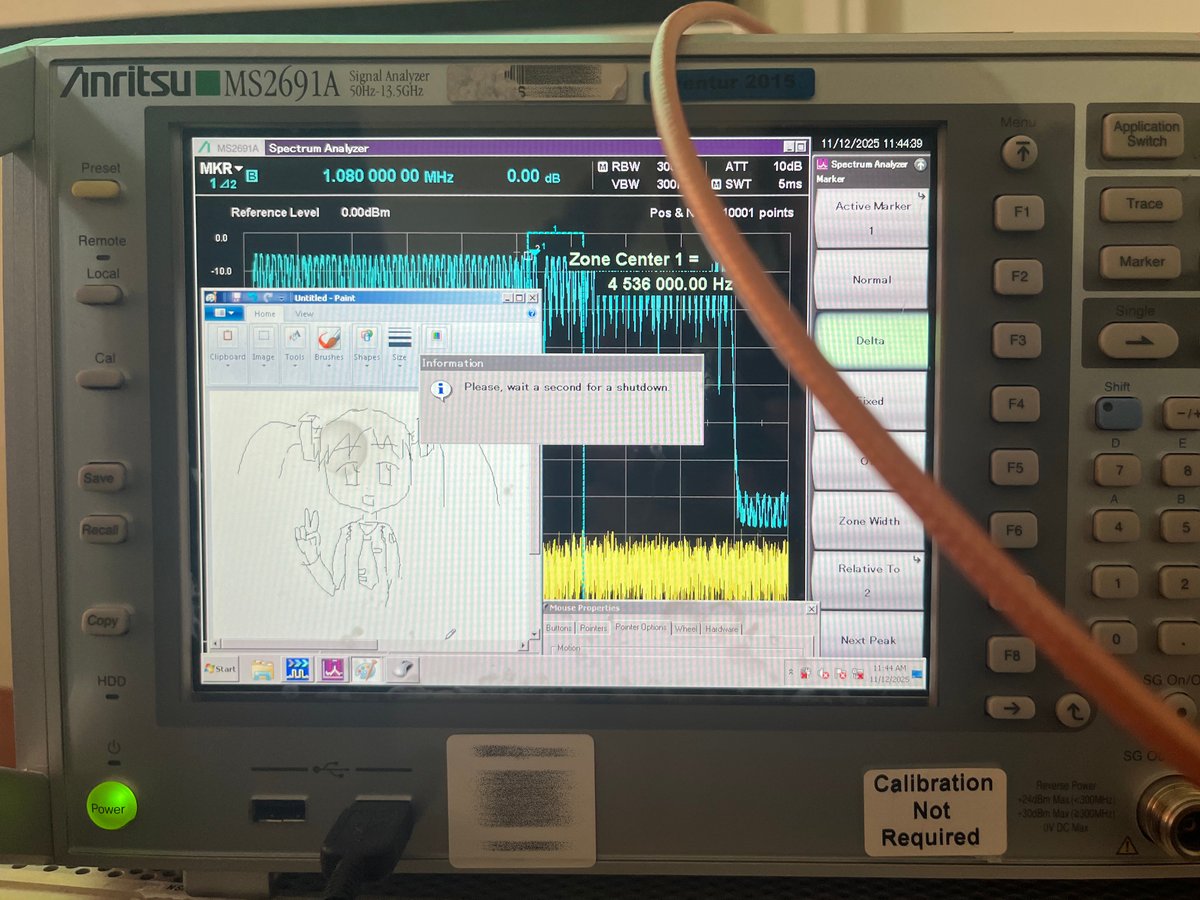Switch to Mouse Properties taskbar mouse icon
Image resolution: width=1200 pixels, height=900 pixels.
[401, 669]
